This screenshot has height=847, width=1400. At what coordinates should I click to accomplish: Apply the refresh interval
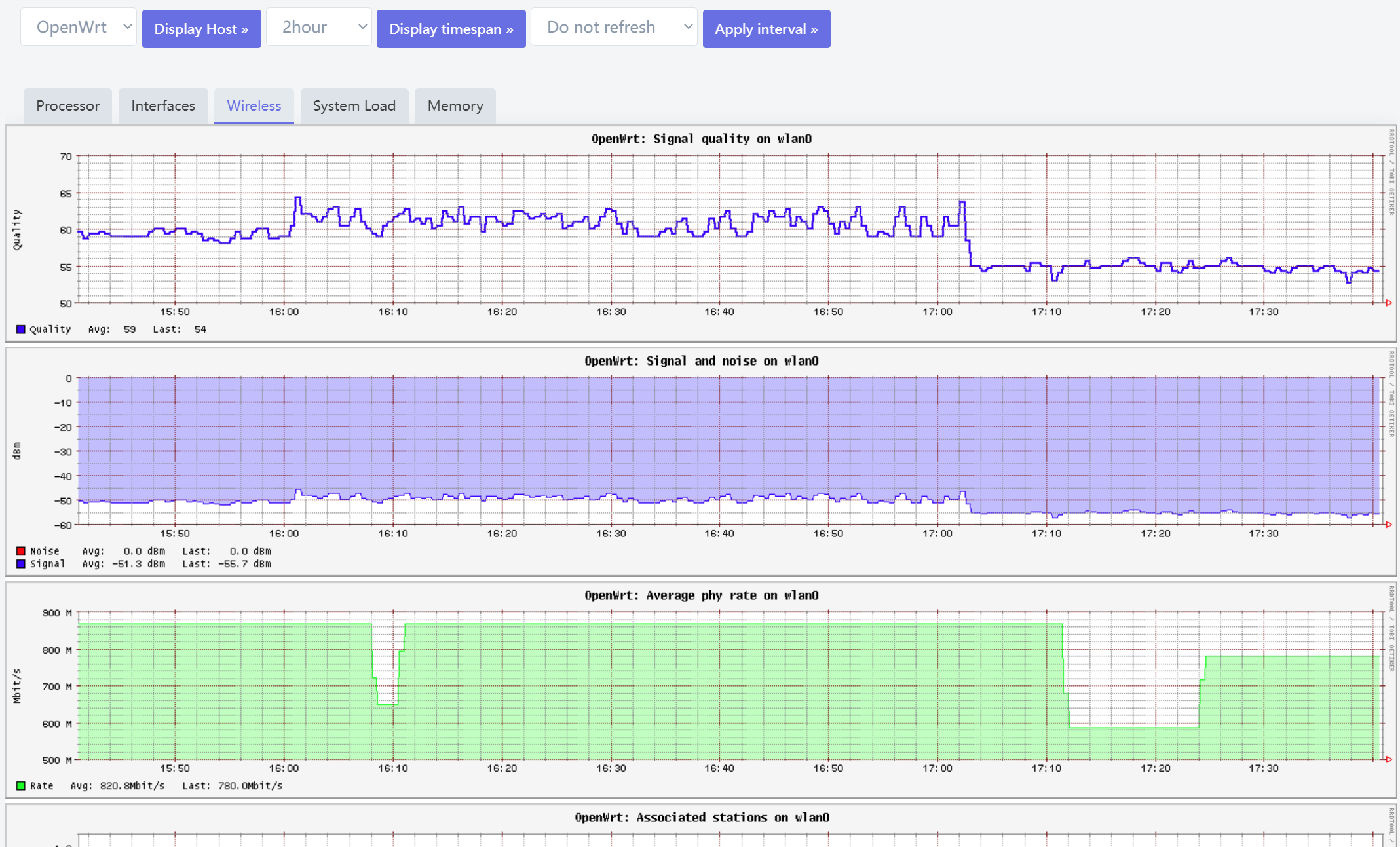pos(766,28)
